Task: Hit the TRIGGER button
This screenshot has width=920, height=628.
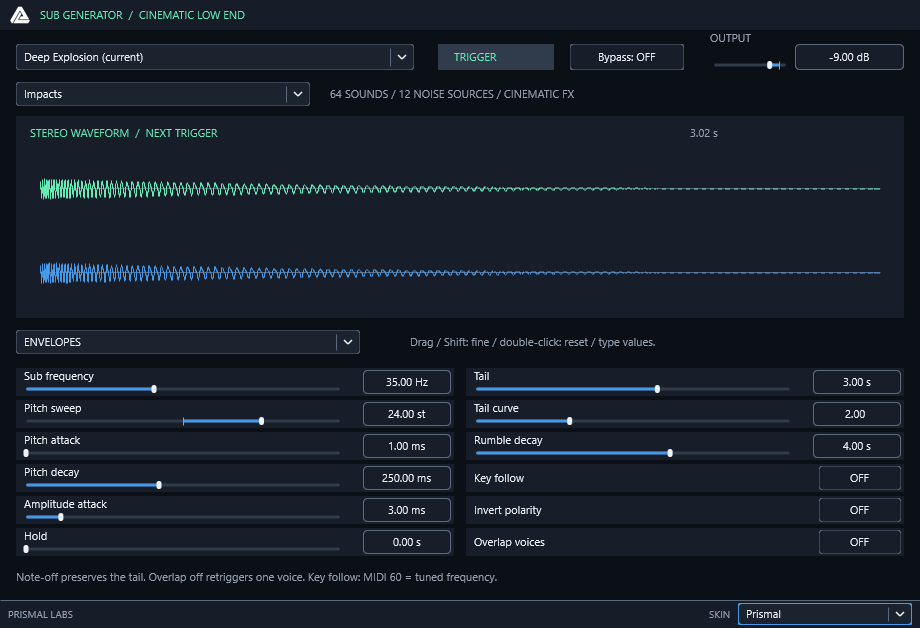Action: click(x=496, y=57)
